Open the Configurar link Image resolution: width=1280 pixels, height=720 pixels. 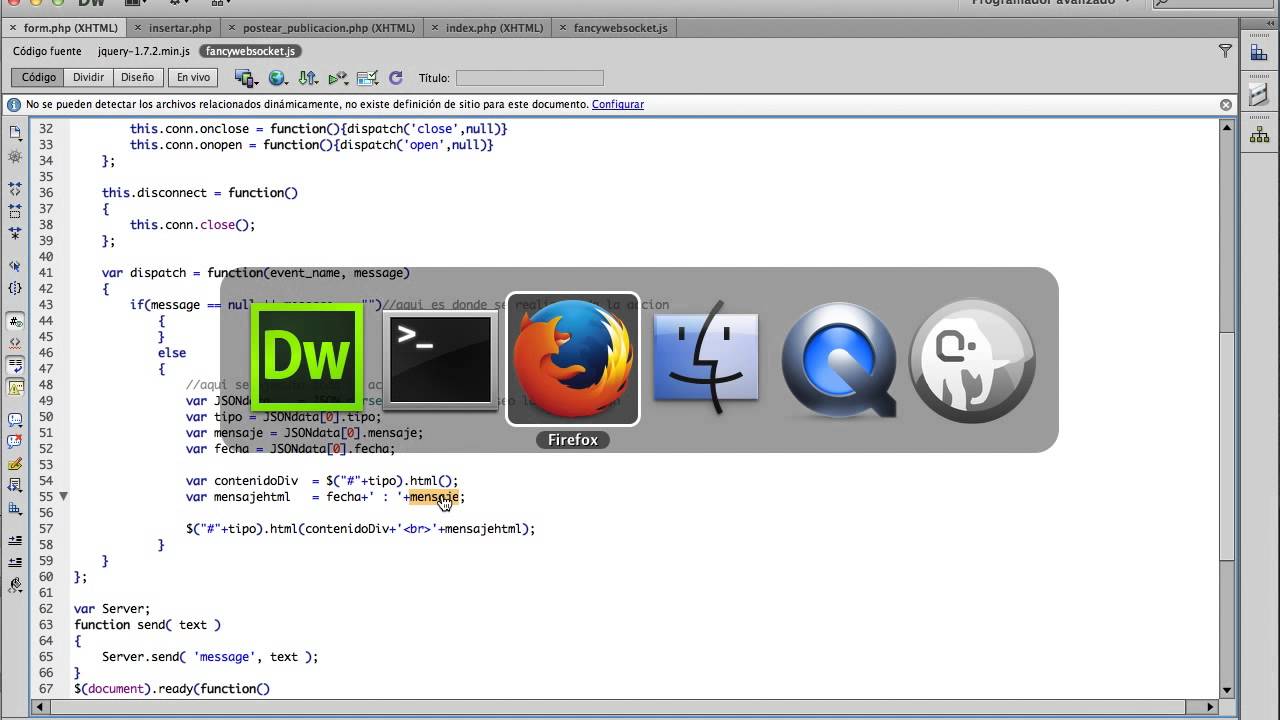click(x=618, y=104)
